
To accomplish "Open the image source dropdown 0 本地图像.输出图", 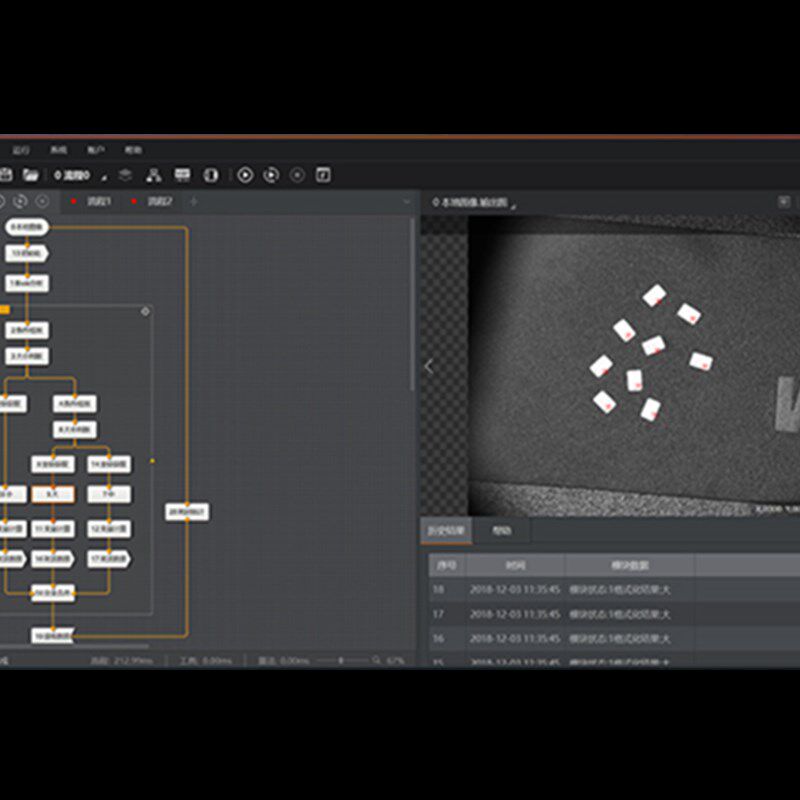I will [x=474, y=203].
